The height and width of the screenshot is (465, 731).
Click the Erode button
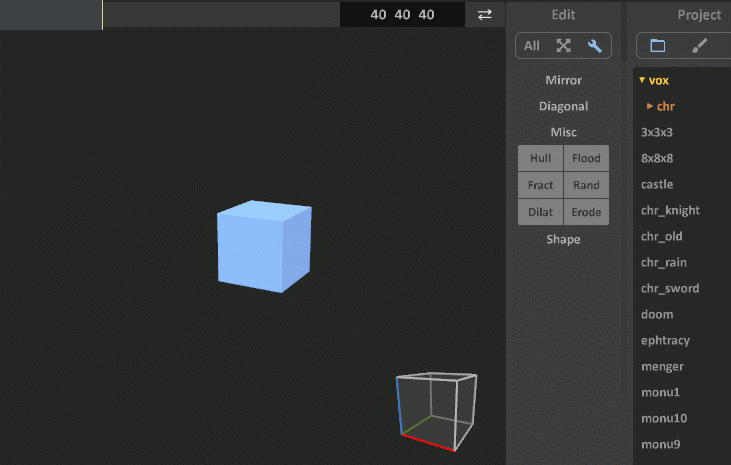point(586,212)
